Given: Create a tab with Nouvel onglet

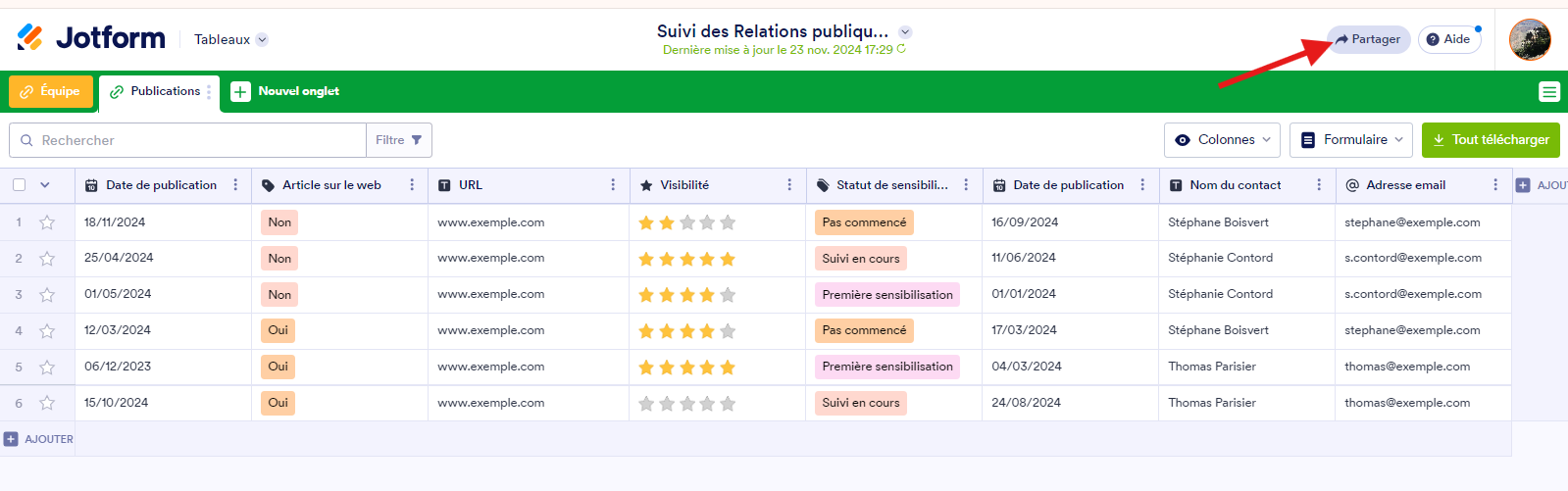Looking at the screenshot, I should pos(285,92).
